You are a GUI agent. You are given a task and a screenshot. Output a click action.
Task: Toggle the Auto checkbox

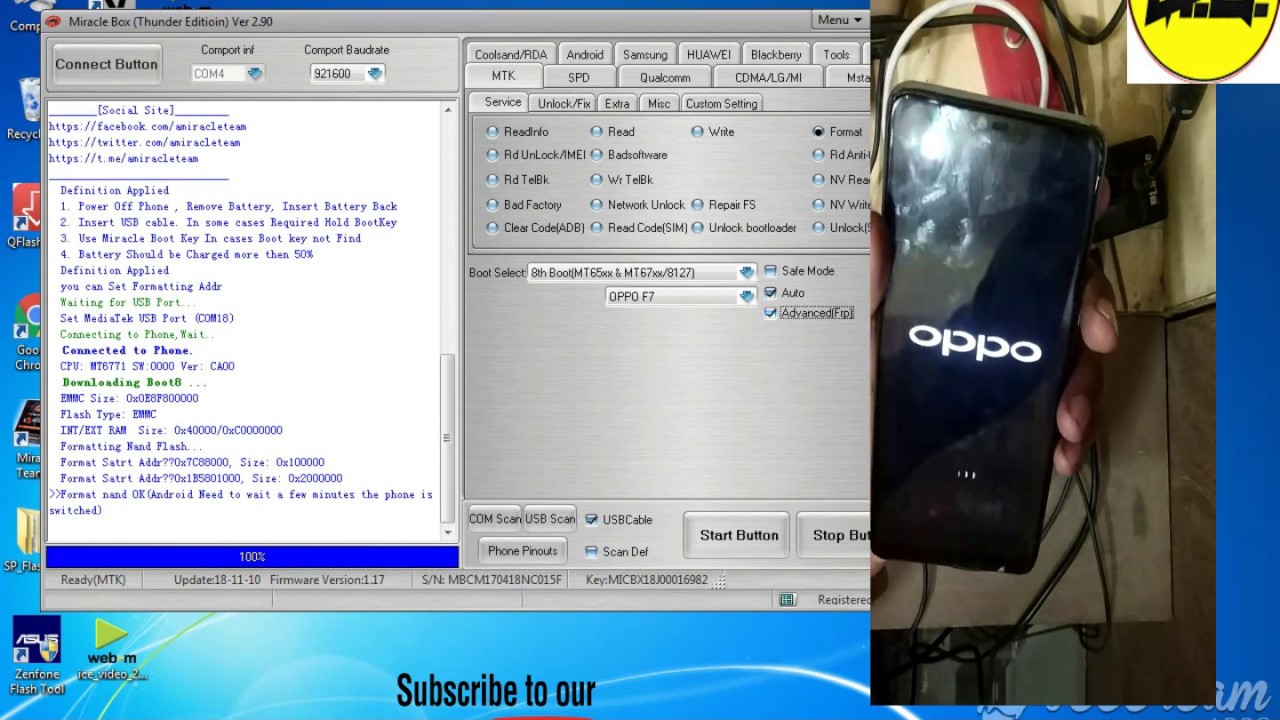tap(785, 293)
